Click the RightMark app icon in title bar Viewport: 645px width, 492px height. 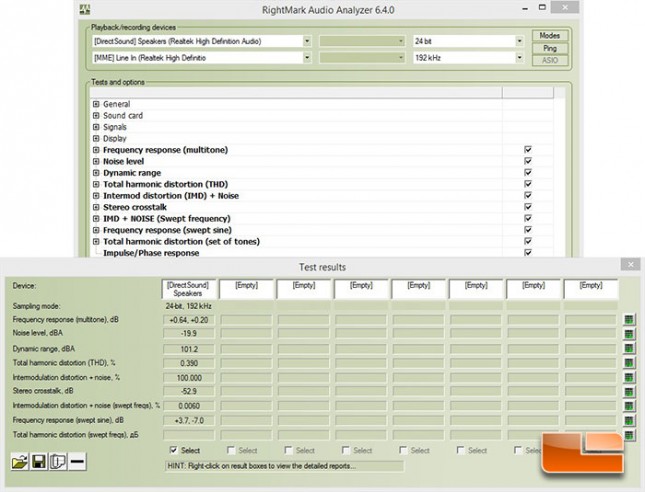point(85,9)
